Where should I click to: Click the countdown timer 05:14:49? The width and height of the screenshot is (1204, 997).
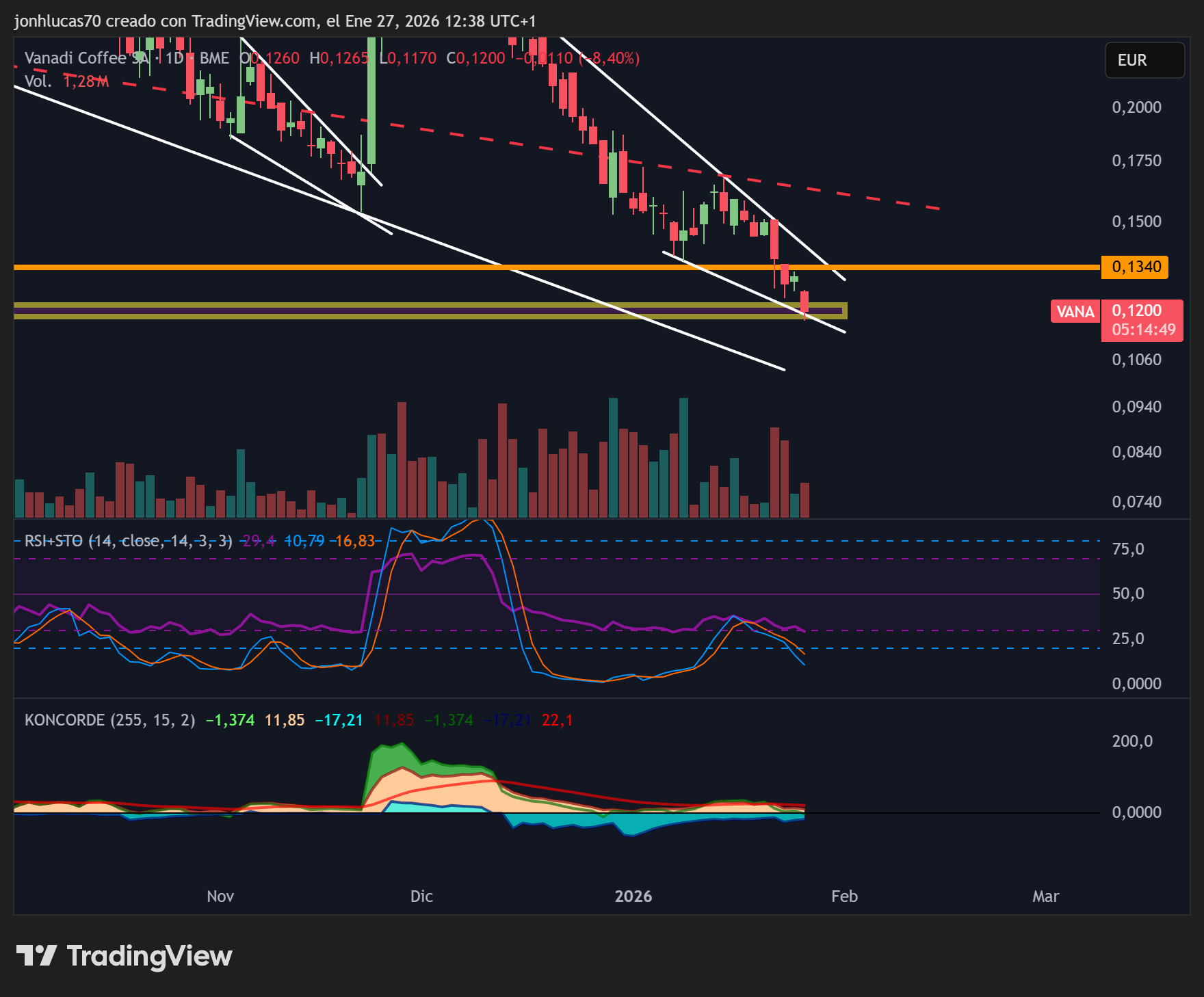coord(1143,330)
